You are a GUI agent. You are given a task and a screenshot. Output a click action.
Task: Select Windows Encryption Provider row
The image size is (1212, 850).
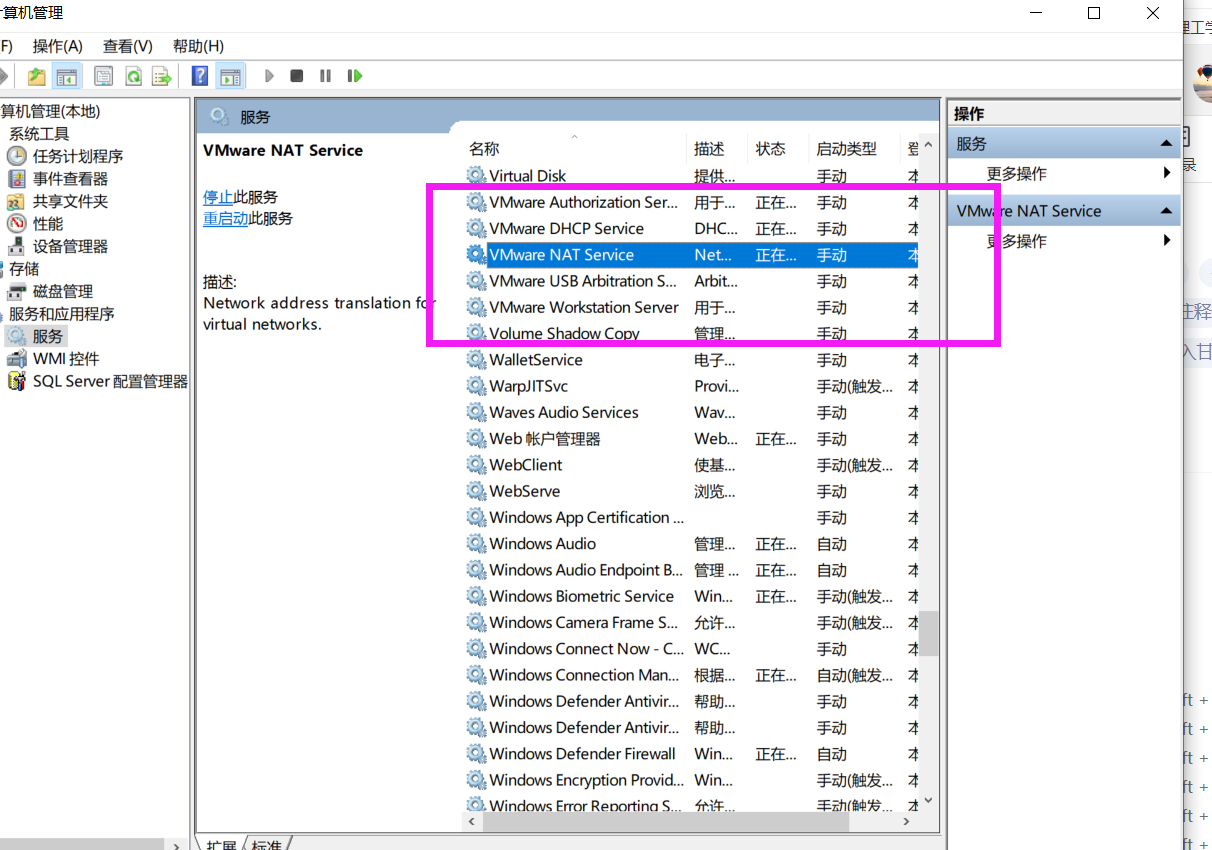691,780
